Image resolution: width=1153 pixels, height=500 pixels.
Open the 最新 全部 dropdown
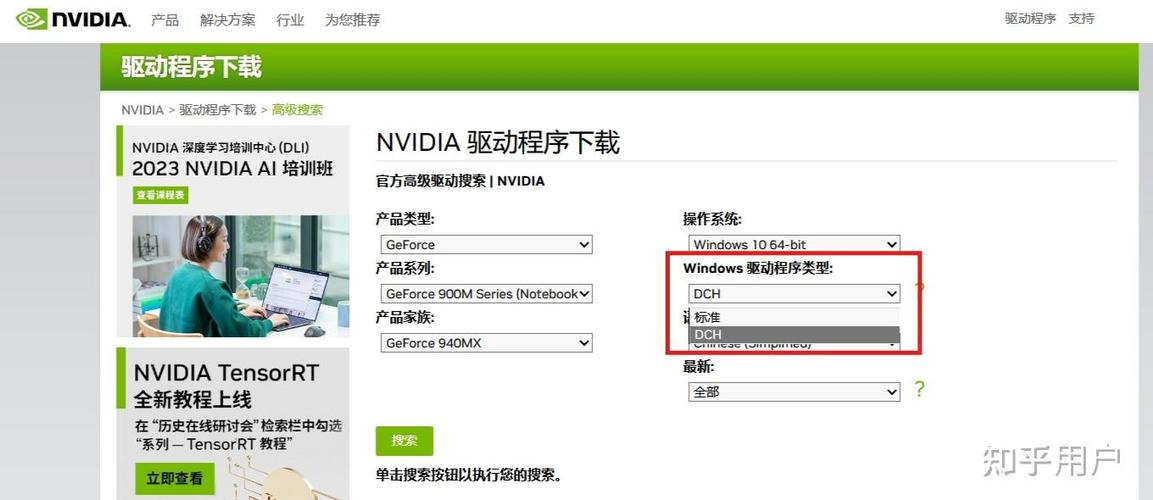click(x=794, y=392)
